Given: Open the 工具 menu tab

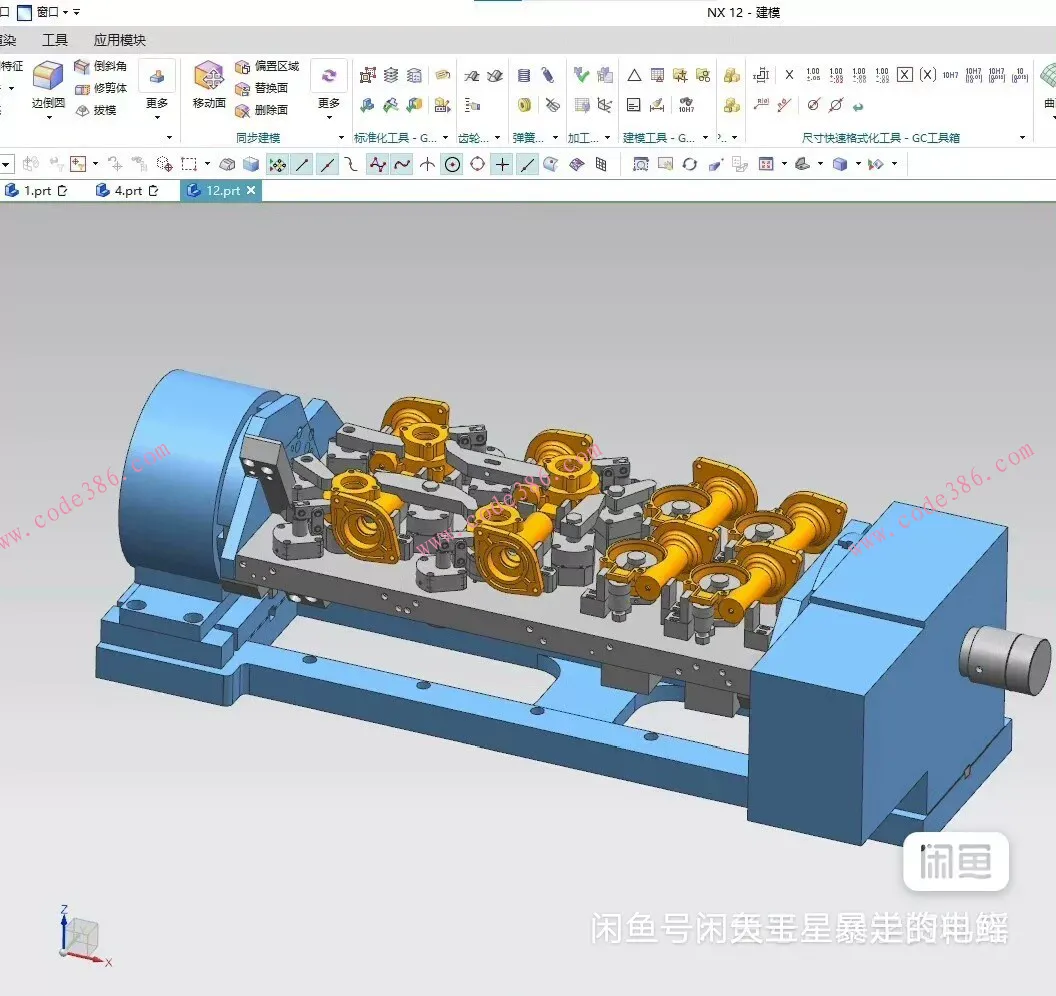Looking at the screenshot, I should [55, 40].
